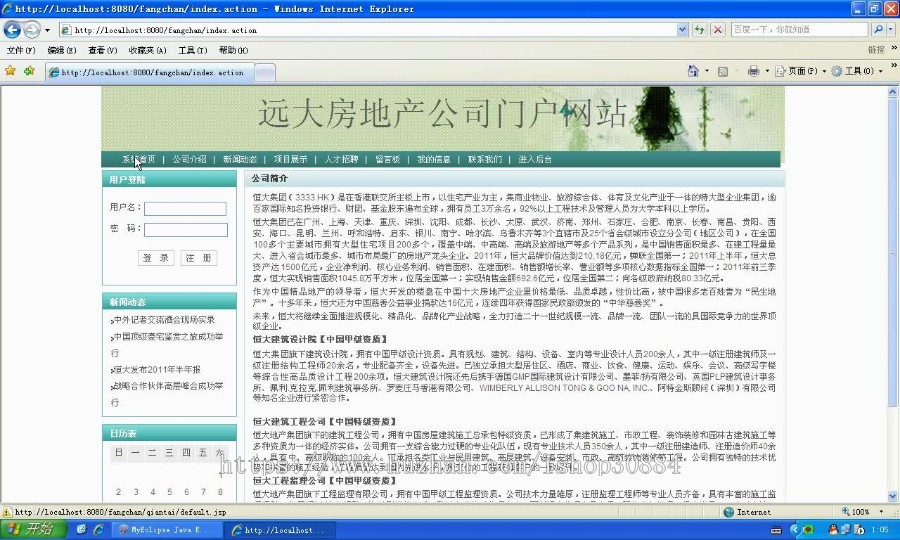900x540 pixels.
Task: Click the status bar warning icon
Action: [x=7, y=512]
